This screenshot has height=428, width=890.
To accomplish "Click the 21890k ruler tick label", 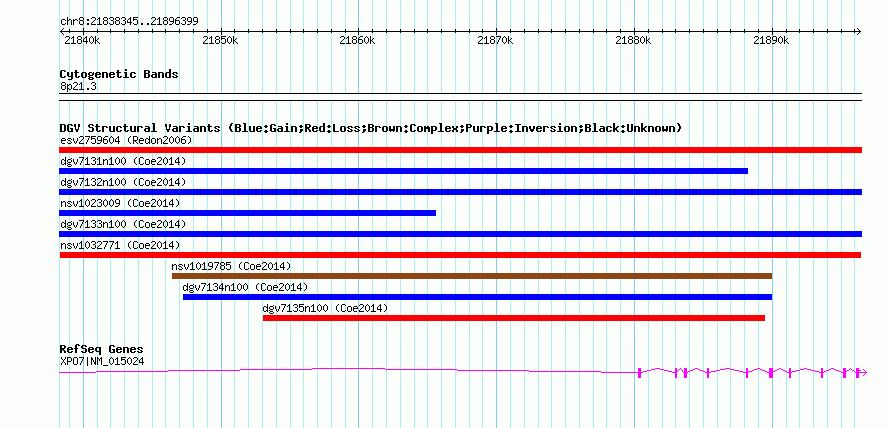I will click(771, 40).
